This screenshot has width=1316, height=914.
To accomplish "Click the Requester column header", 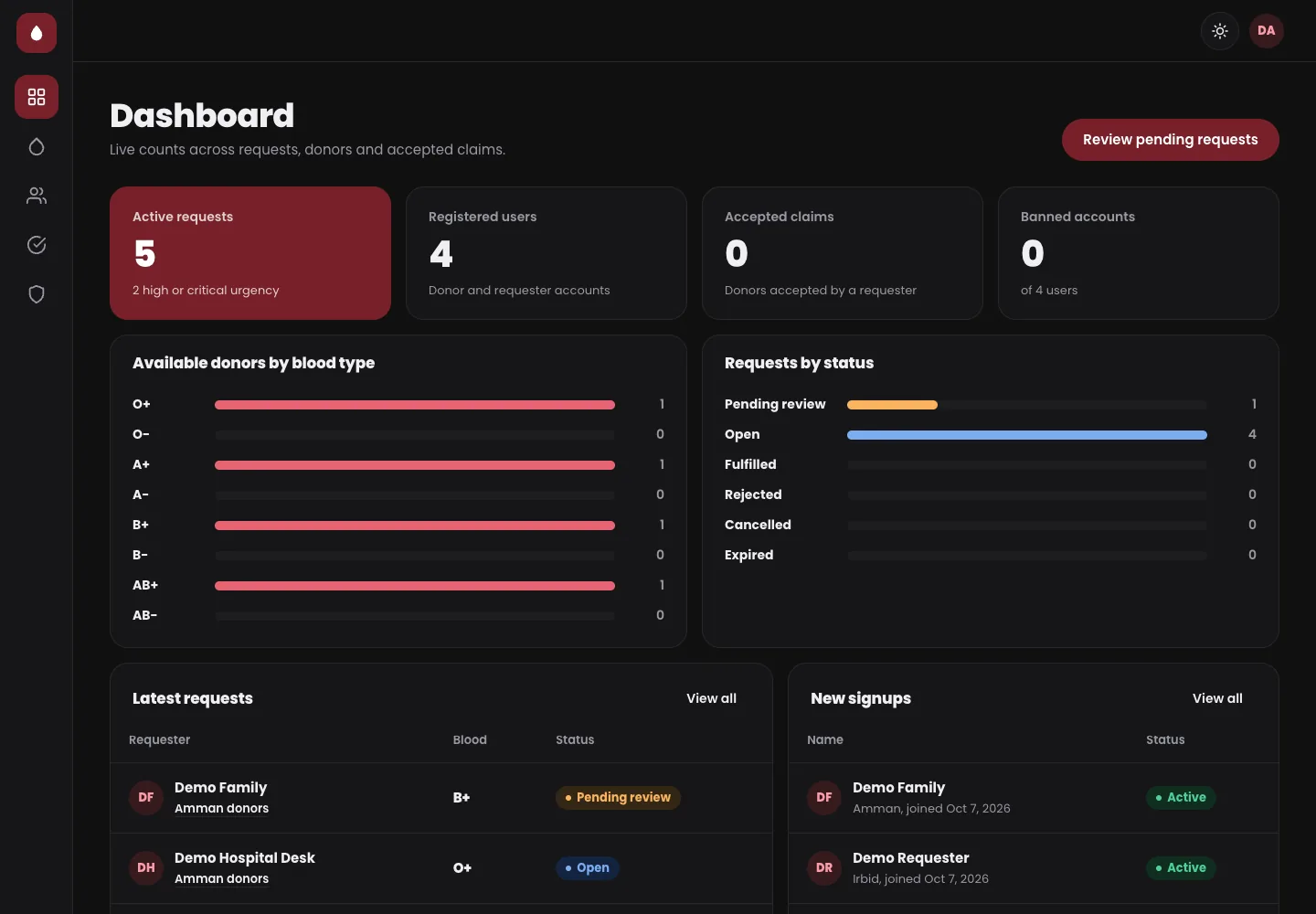I will point(160,740).
